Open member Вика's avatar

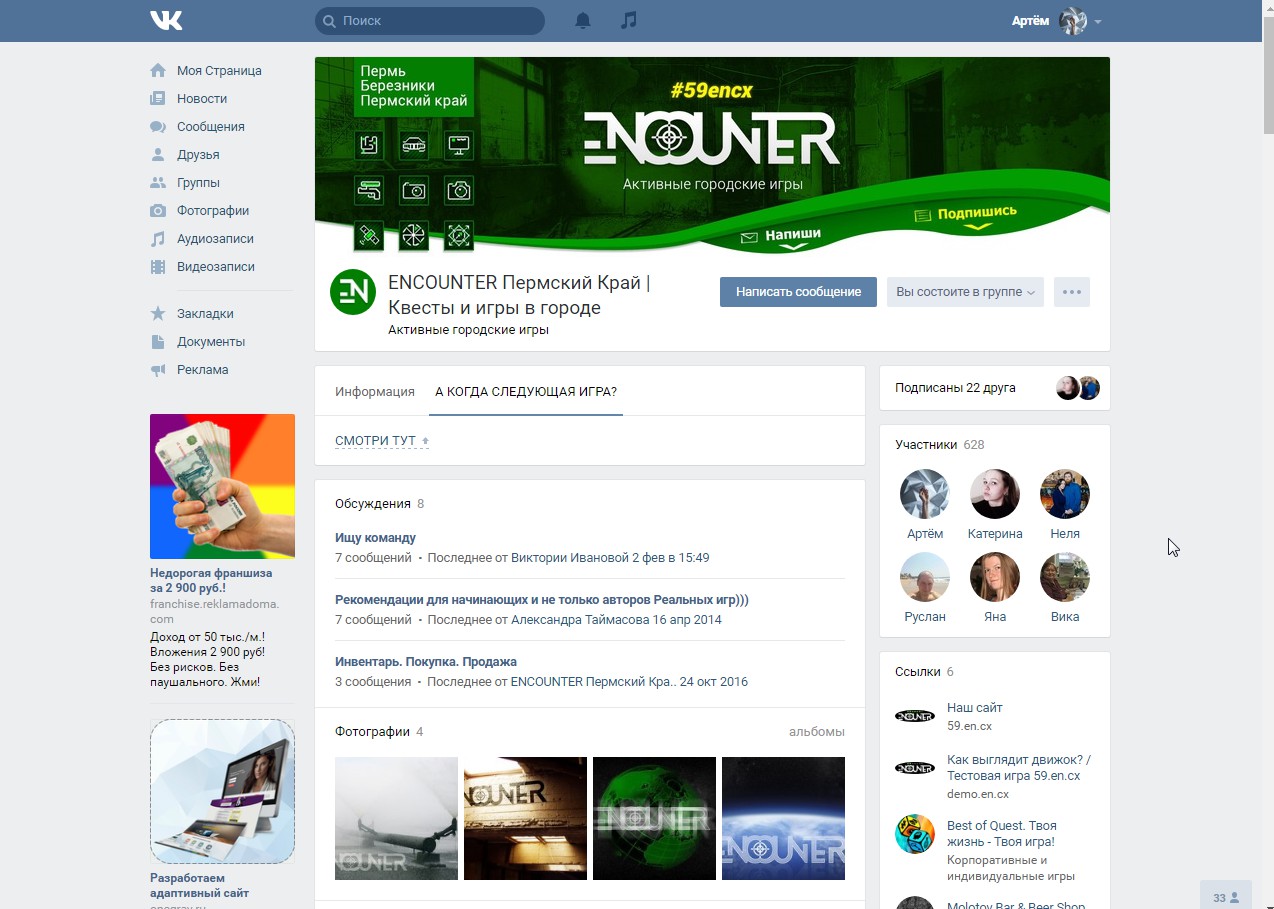(1065, 577)
